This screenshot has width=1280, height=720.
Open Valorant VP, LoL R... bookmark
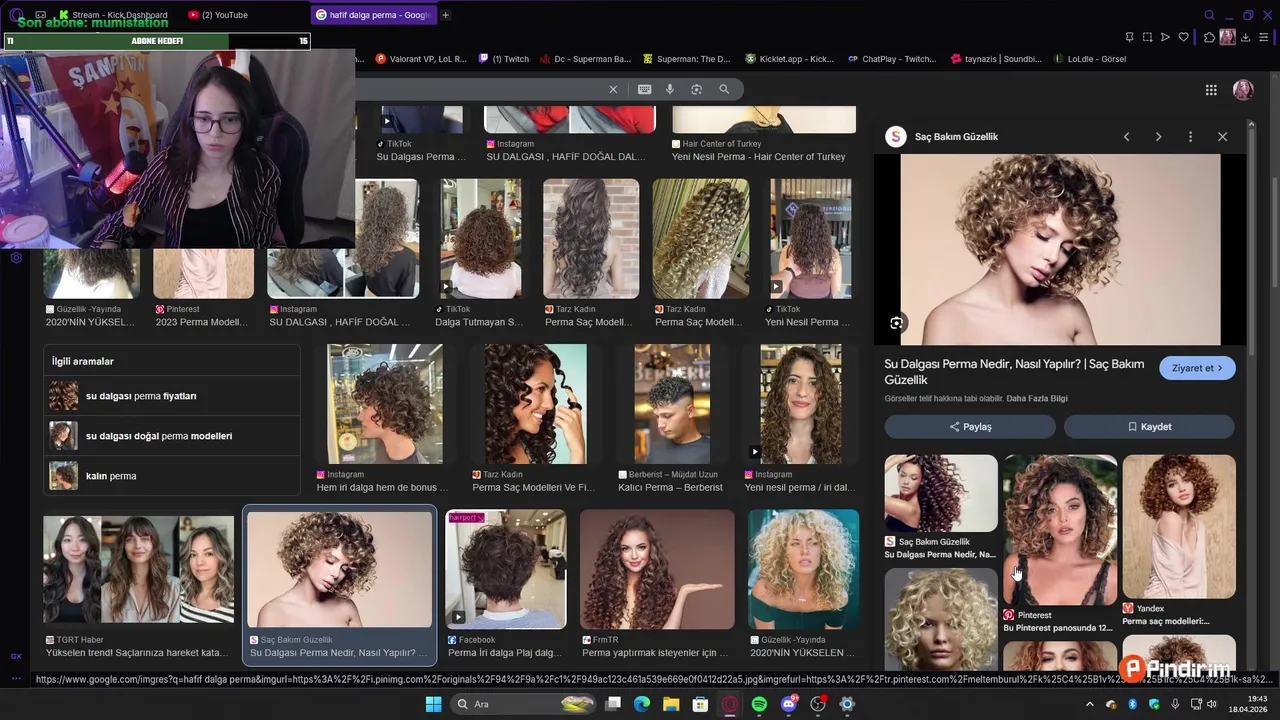(421, 59)
